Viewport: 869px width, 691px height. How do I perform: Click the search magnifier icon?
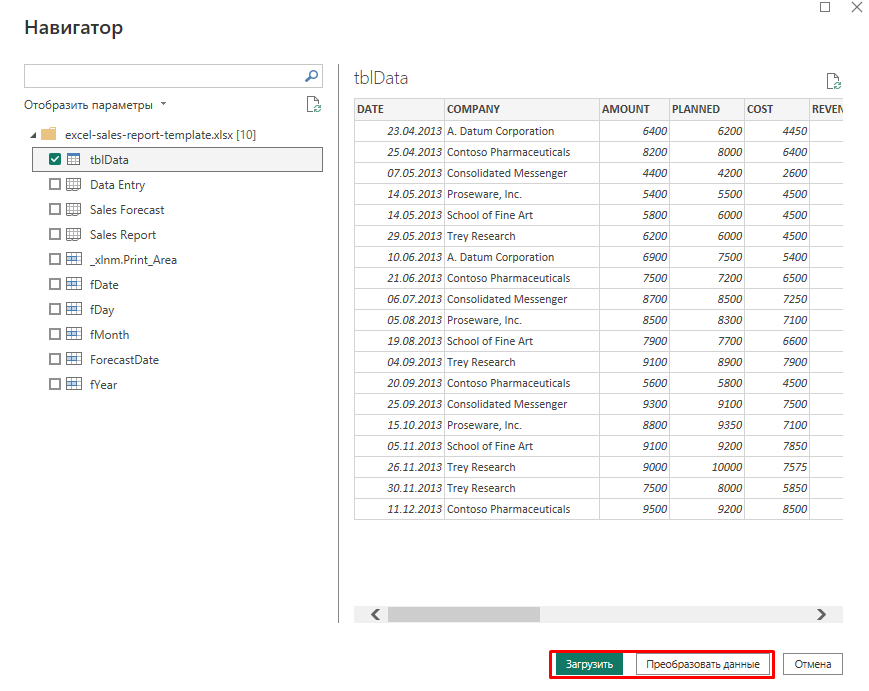pos(311,76)
